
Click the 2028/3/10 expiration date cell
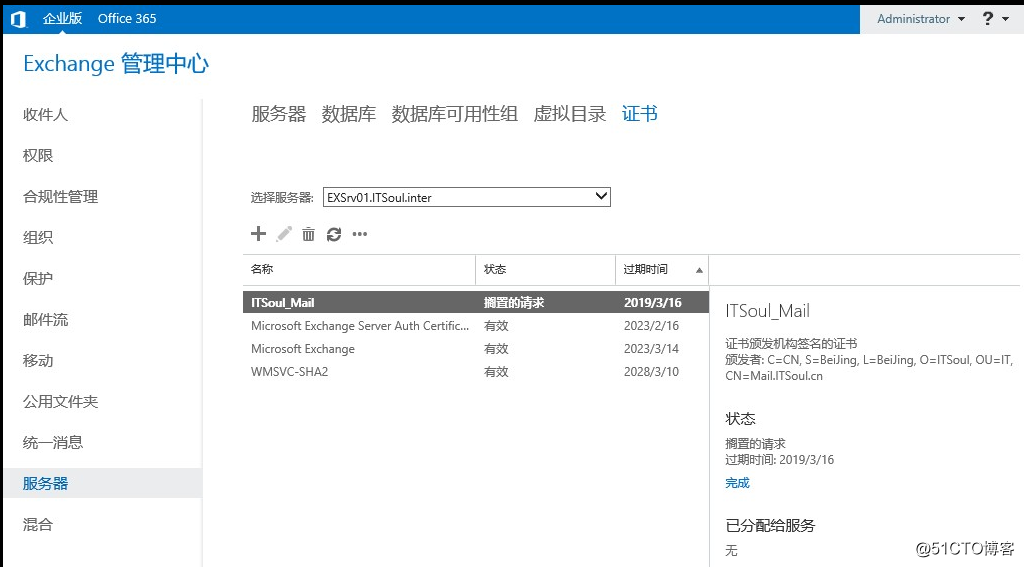pyautogui.click(x=651, y=372)
